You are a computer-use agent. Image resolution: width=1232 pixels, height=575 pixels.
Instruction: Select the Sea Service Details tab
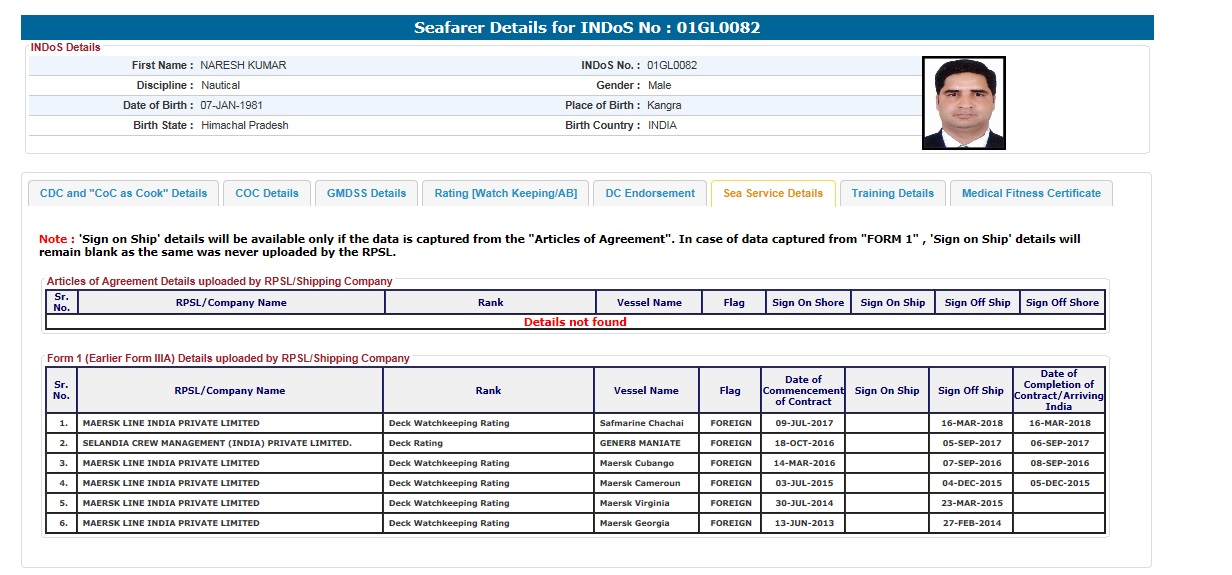[773, 194]
